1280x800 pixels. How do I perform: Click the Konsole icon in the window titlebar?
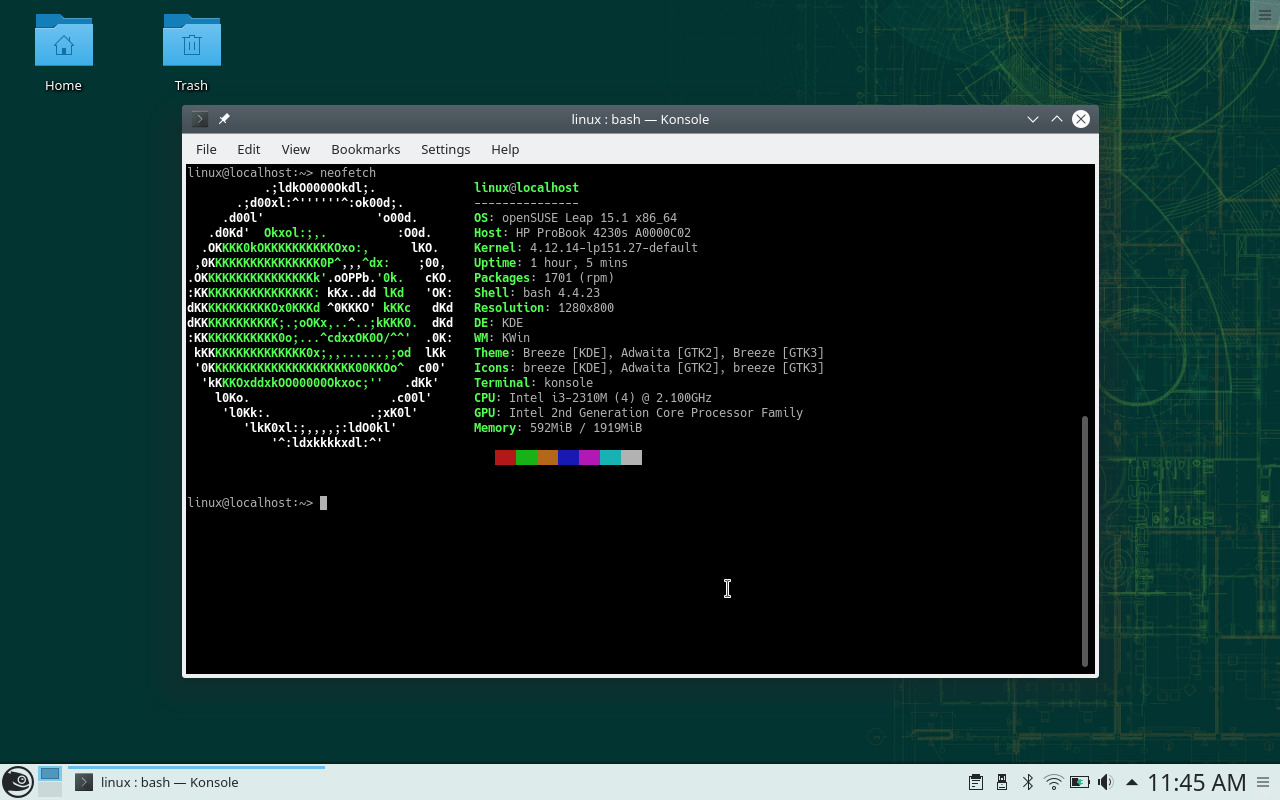pos(198,118)
